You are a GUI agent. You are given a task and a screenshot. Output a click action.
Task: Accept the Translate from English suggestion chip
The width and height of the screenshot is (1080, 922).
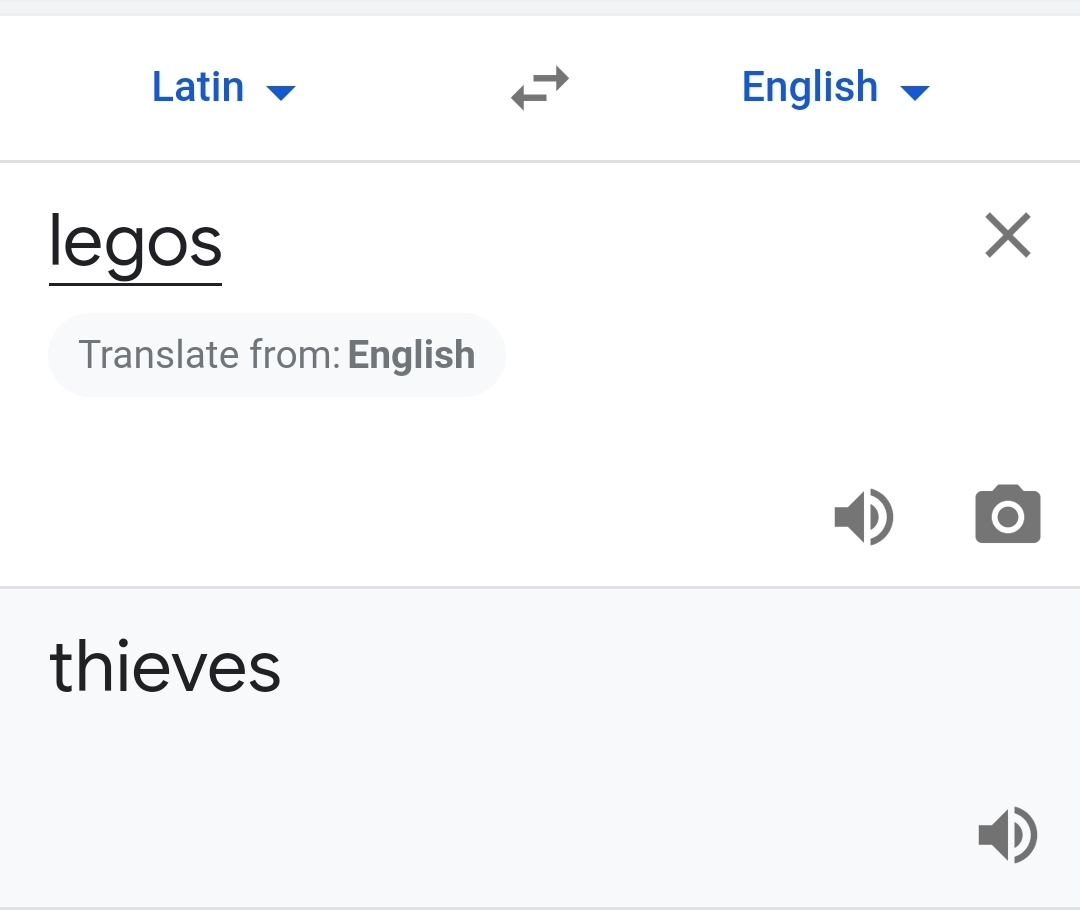(x=277, y=355)
